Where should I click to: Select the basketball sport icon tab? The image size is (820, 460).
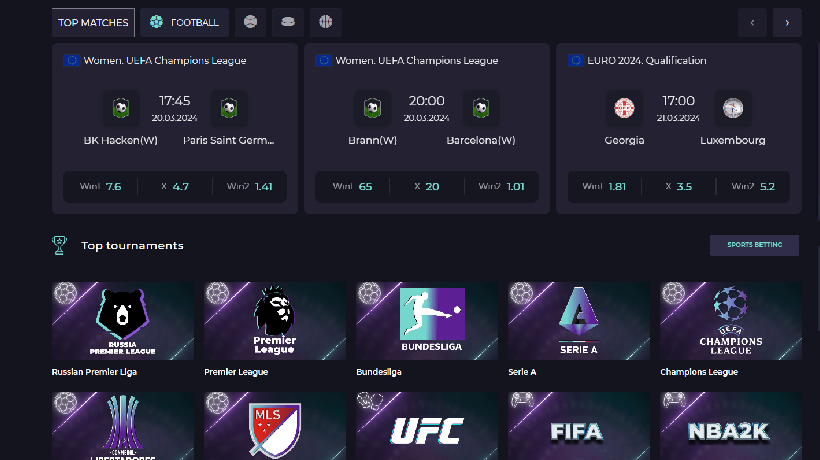click(x=326, y=22)
